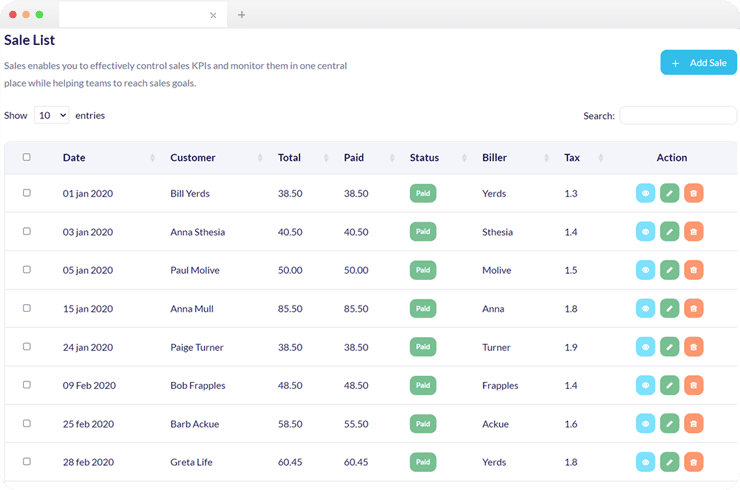The width and height of the screenshot is (740, 490).
Task: Click the Action column header
Action: coord(672,158)
